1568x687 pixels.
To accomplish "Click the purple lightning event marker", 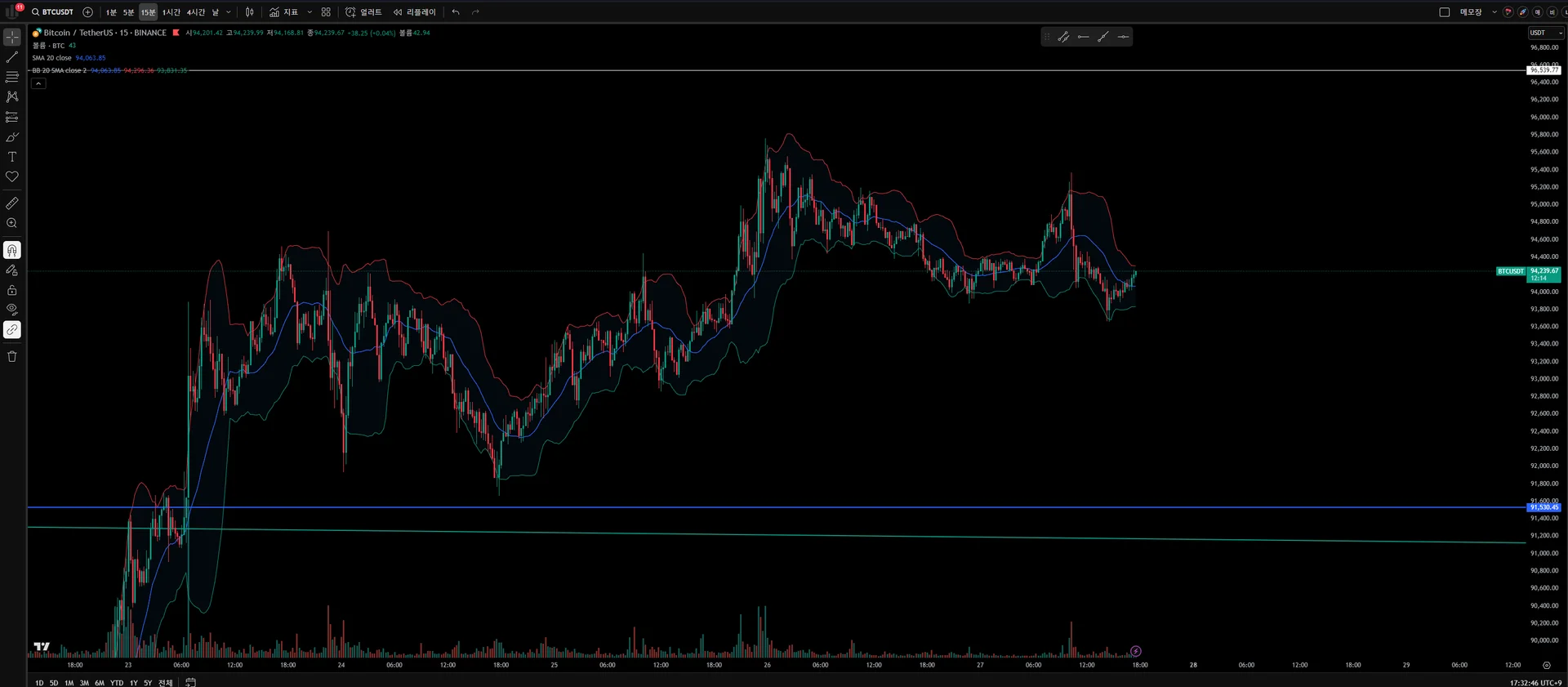I will click(1135, 651).
